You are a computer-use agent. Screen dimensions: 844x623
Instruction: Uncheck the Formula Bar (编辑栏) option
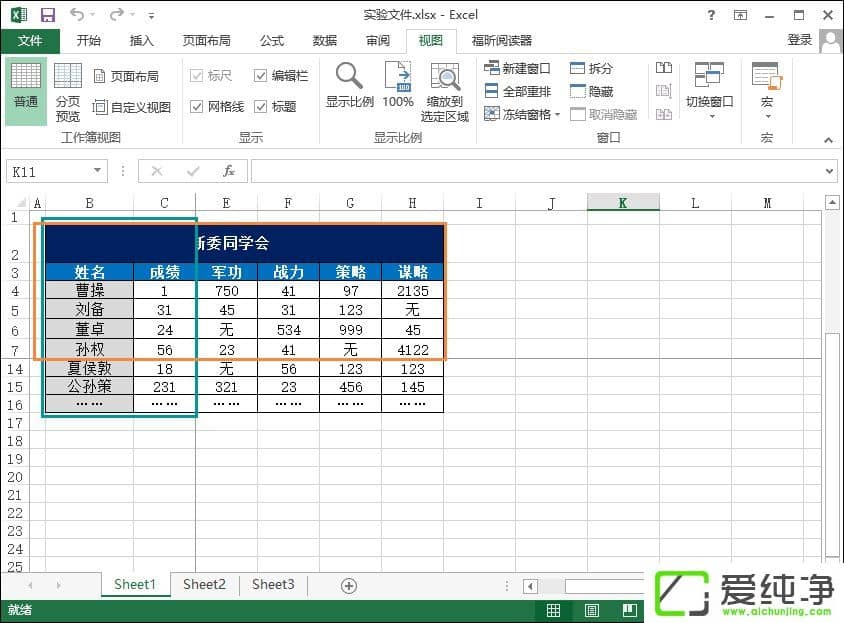coord(263,75)
